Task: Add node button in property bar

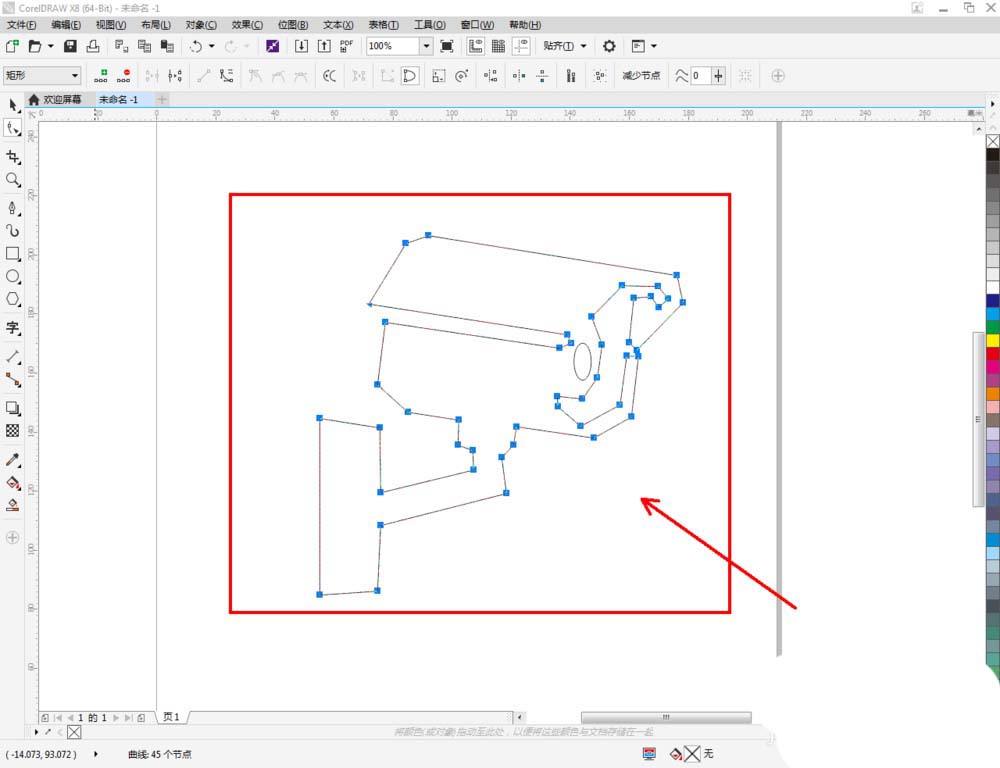Action: pos(101,76)
